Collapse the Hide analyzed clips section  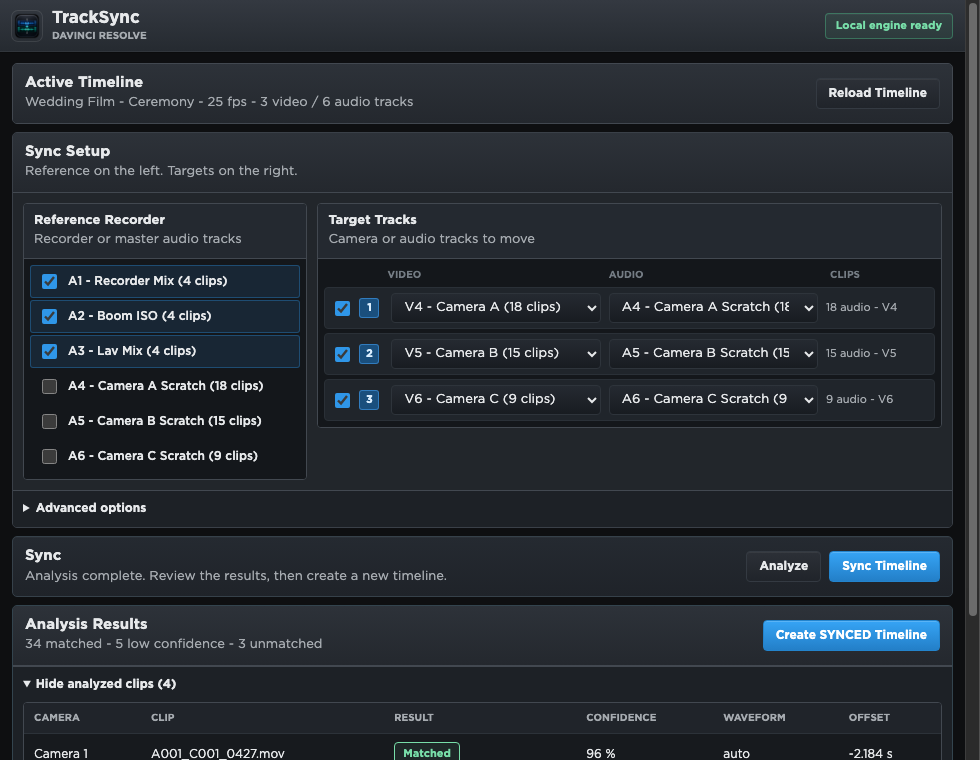pos(99,684)
